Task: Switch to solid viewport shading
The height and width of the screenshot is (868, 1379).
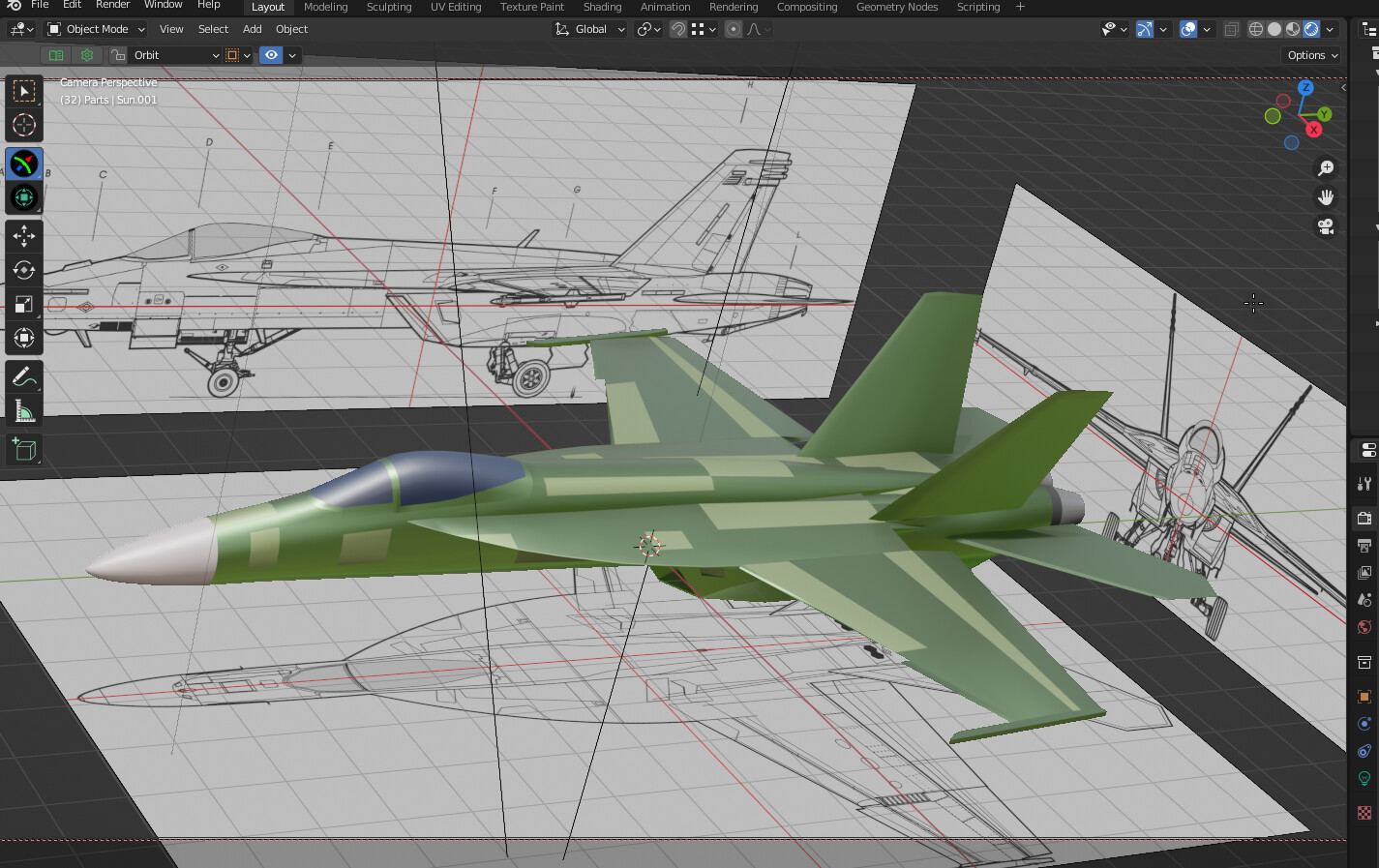Action: pos(1274,29)
